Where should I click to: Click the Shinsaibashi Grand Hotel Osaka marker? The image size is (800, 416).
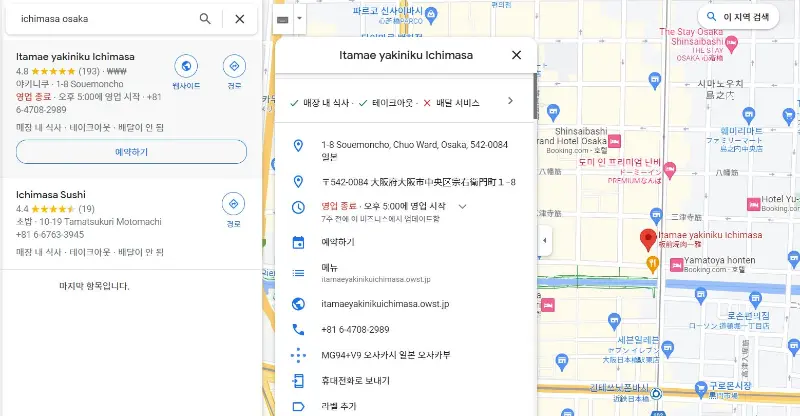point(614,141)
